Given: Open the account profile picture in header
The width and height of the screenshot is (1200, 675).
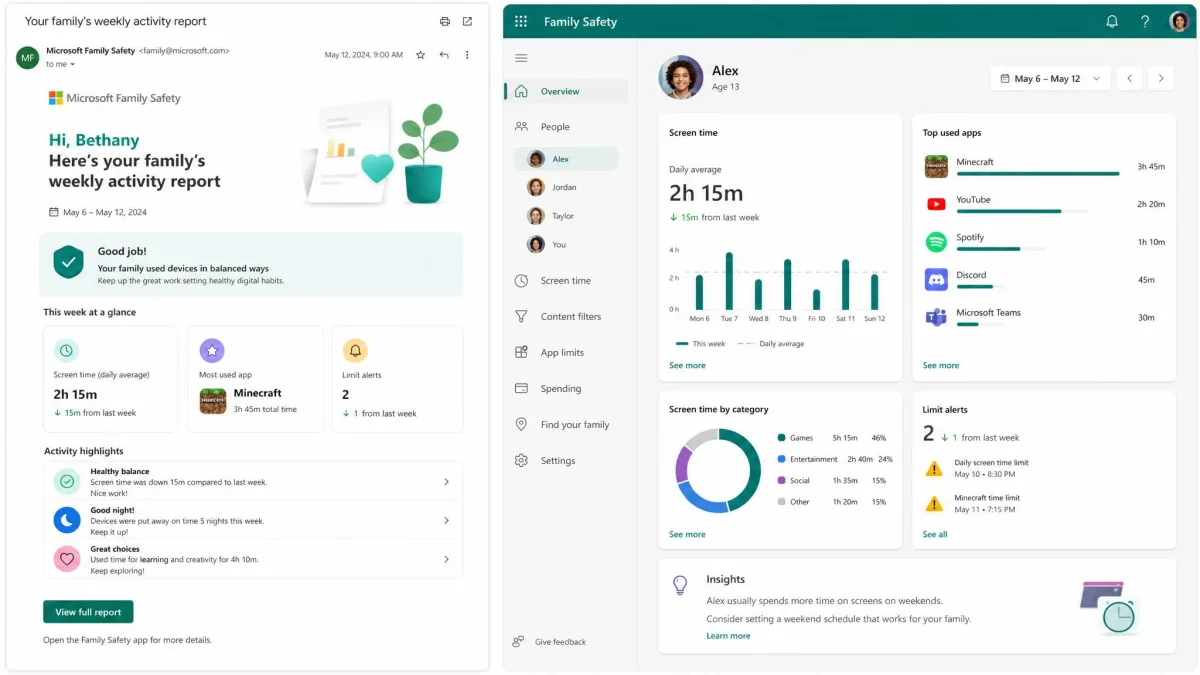Looking at the screenshot, I should [x=1179, y=21].
